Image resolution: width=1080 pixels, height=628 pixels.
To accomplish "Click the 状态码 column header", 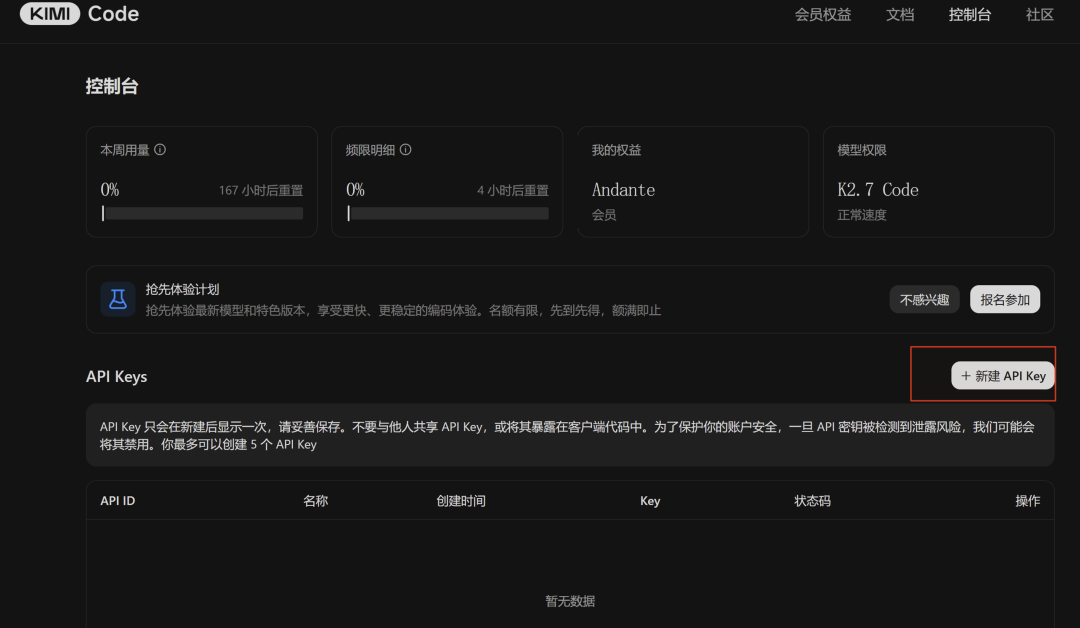I will tap(812, 501).
